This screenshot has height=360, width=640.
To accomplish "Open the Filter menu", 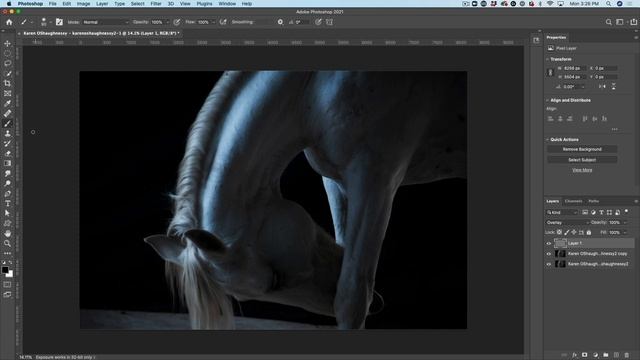I will (x=156, y=4).
